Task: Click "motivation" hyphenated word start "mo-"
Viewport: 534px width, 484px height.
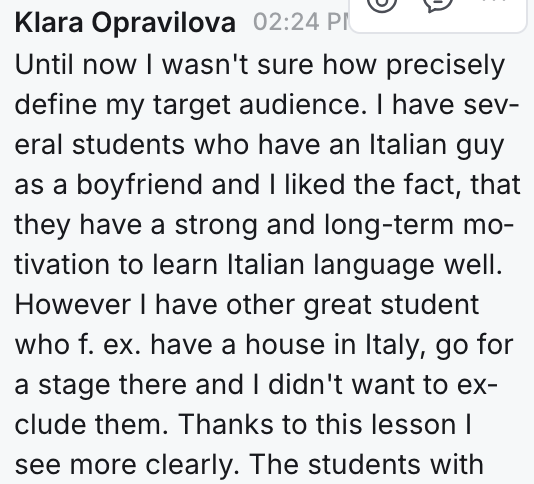Action: (x=483, y=226)
